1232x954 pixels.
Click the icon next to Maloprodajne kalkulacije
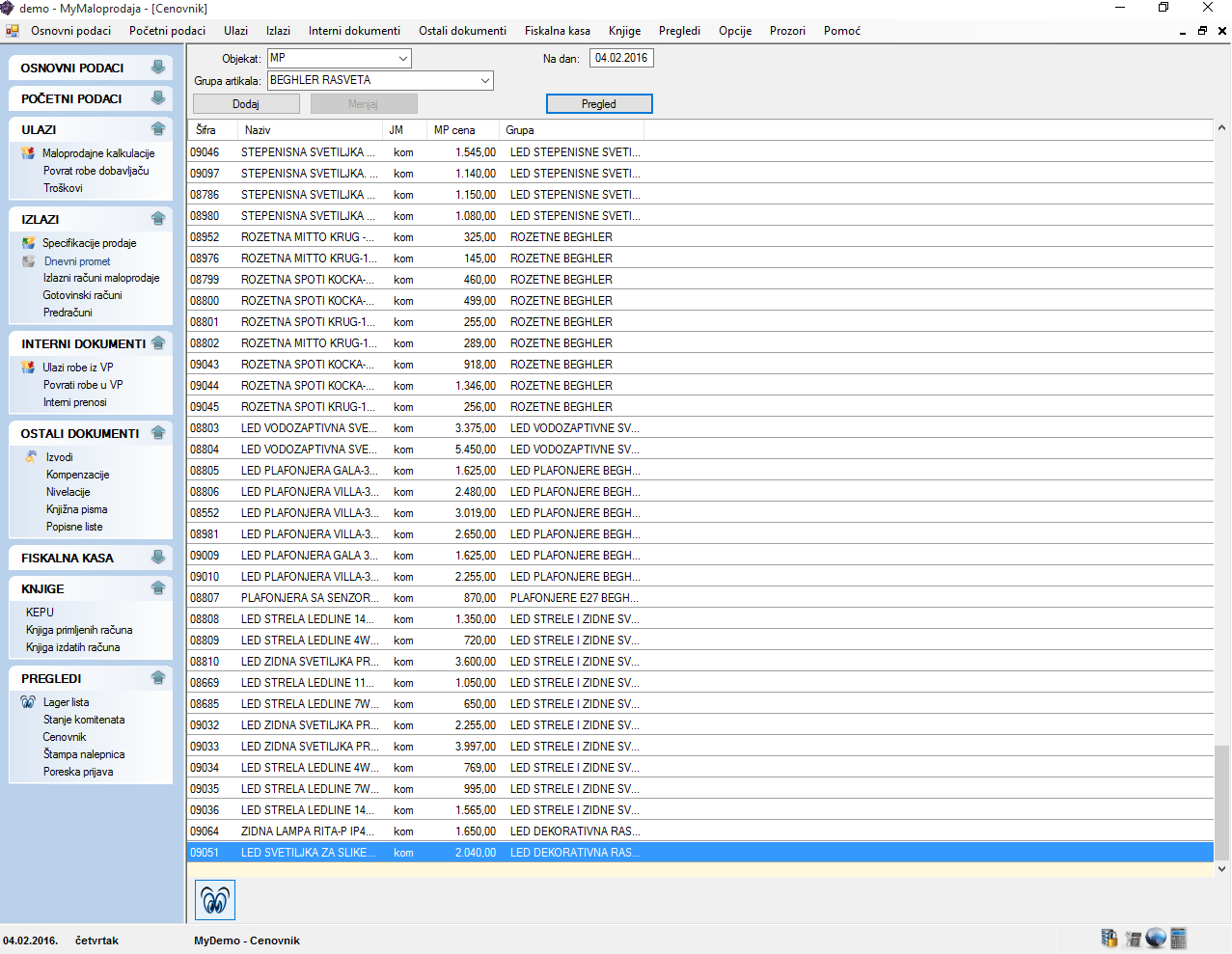pyautogui.click(x=28, y=153)
